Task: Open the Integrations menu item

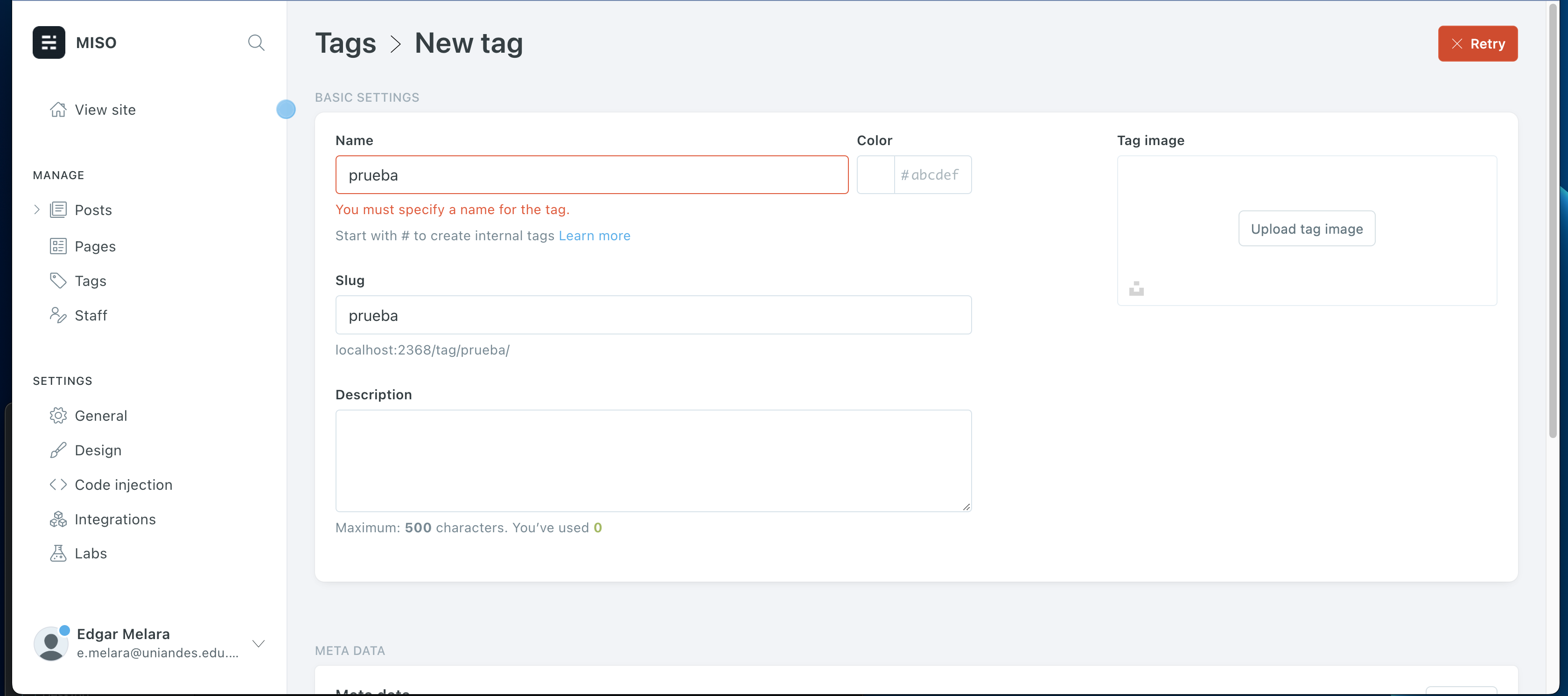Action: pos(115,519)
